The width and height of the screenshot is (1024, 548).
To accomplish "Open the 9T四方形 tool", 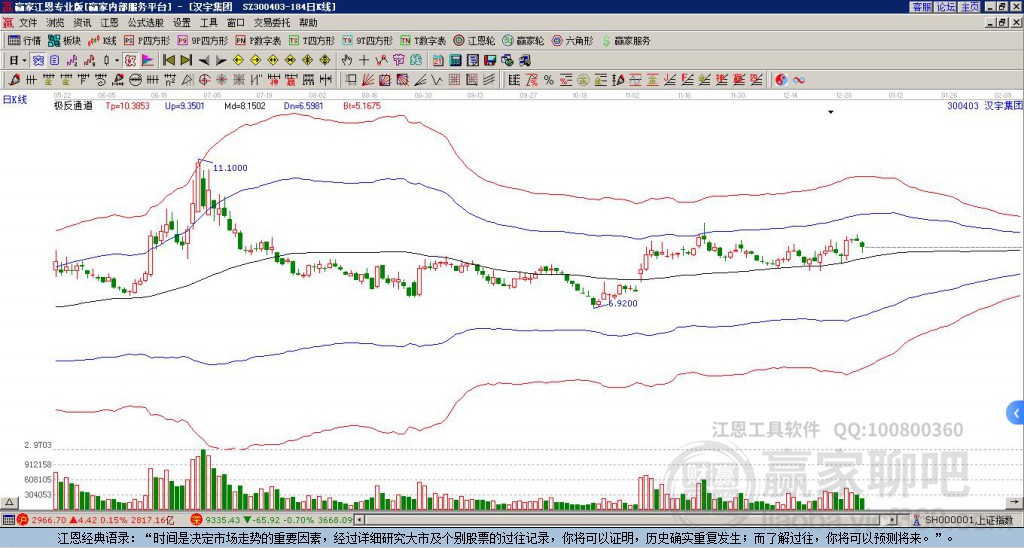I will pos(368,40).
